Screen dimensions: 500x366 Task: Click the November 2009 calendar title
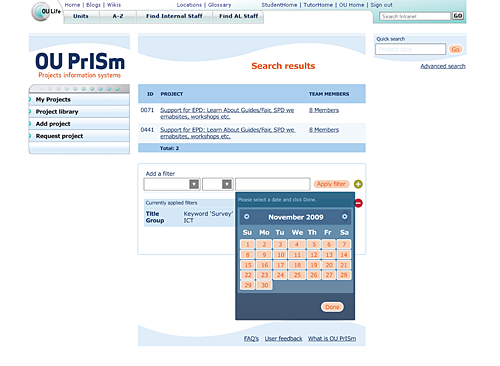pyautogui.click(x=296, y=217)
